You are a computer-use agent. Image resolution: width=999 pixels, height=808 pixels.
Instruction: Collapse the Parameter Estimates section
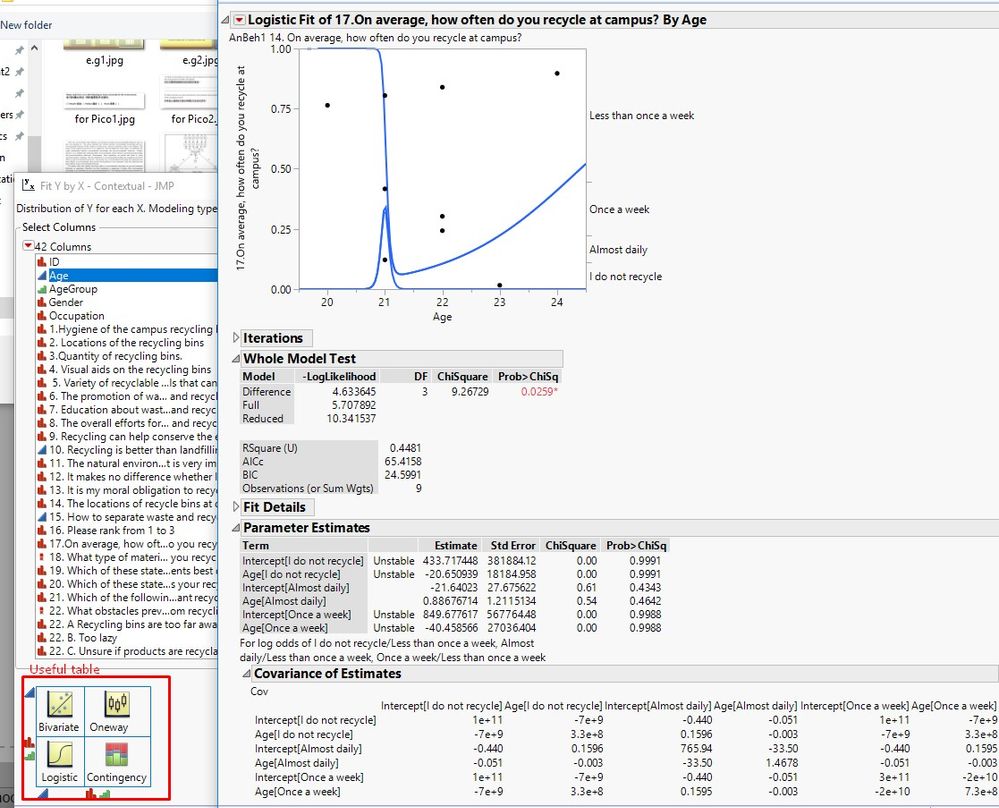(236, 528)
